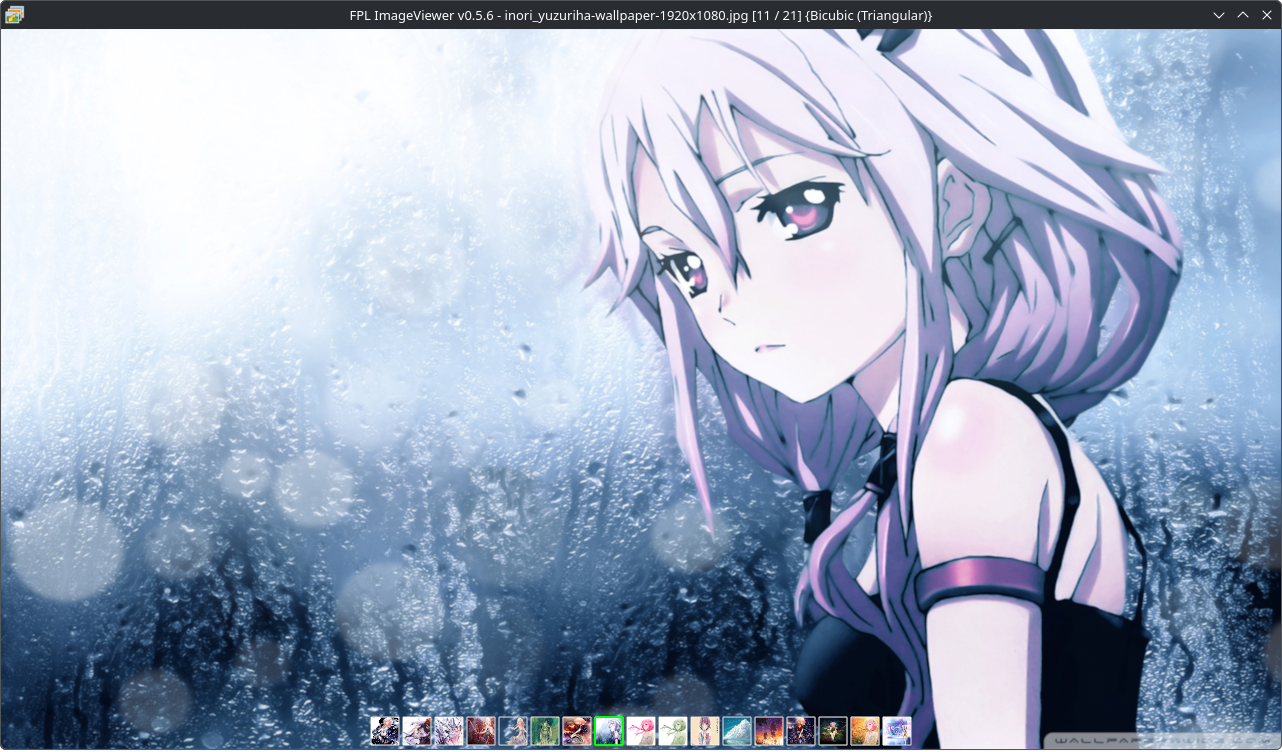Viewport: 1282px width, 752px height.
Task: Pick the dark green thumbnail with small pink figure
Action: coord(833,731)
